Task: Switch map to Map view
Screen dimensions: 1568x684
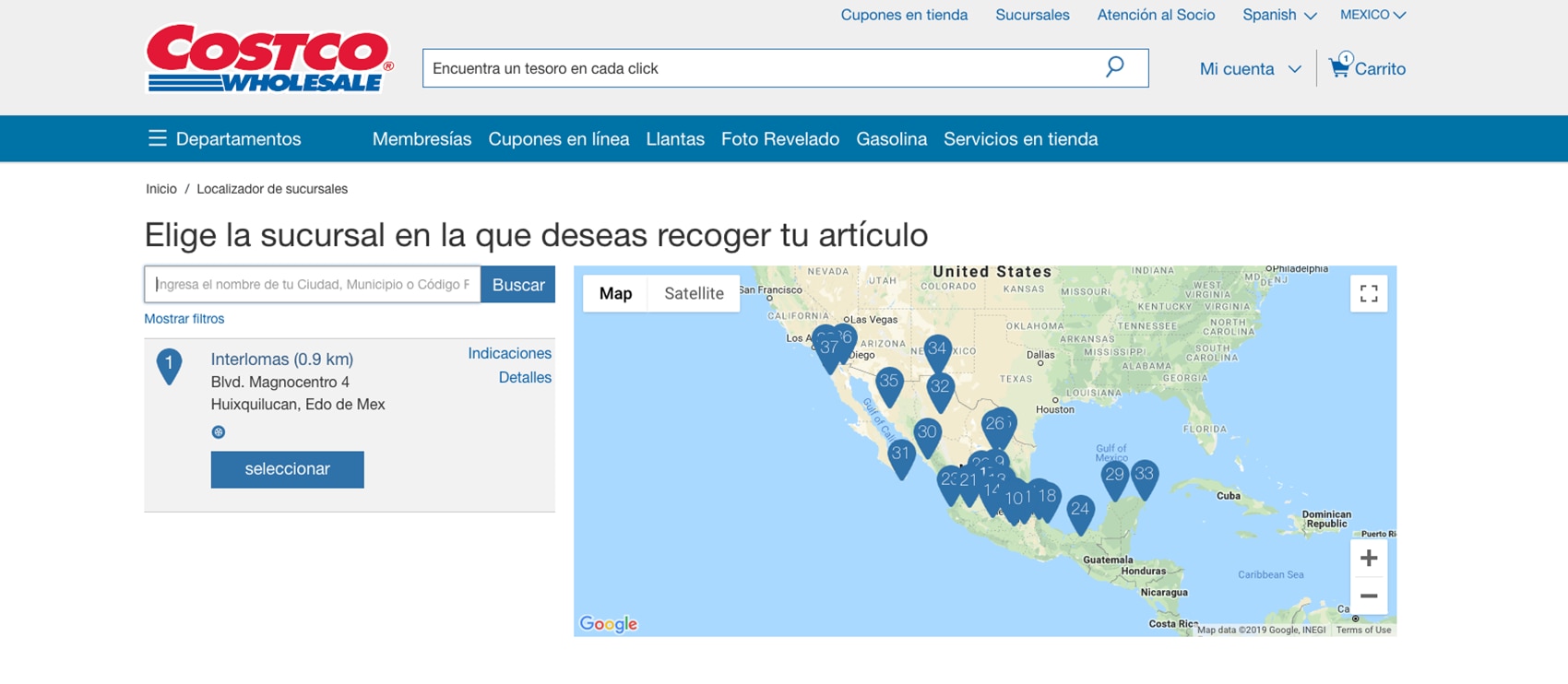Action: click(615, 293)
